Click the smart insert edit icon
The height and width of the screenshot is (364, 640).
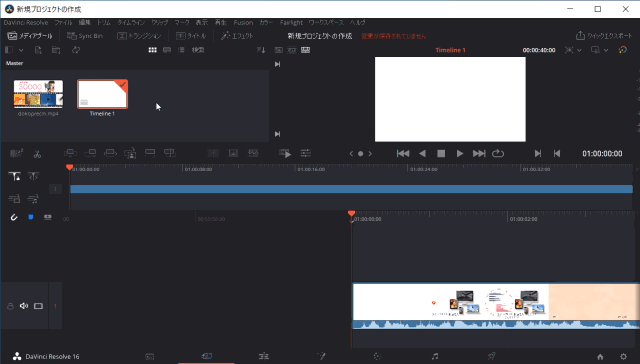point(70,153)
